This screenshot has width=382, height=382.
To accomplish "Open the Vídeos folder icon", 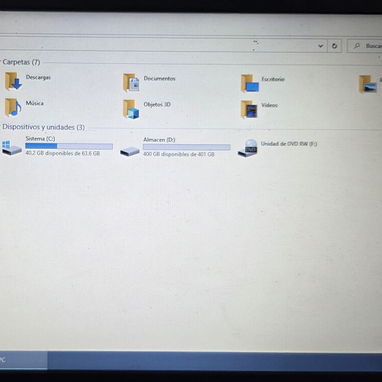I will tap(249, 109).
